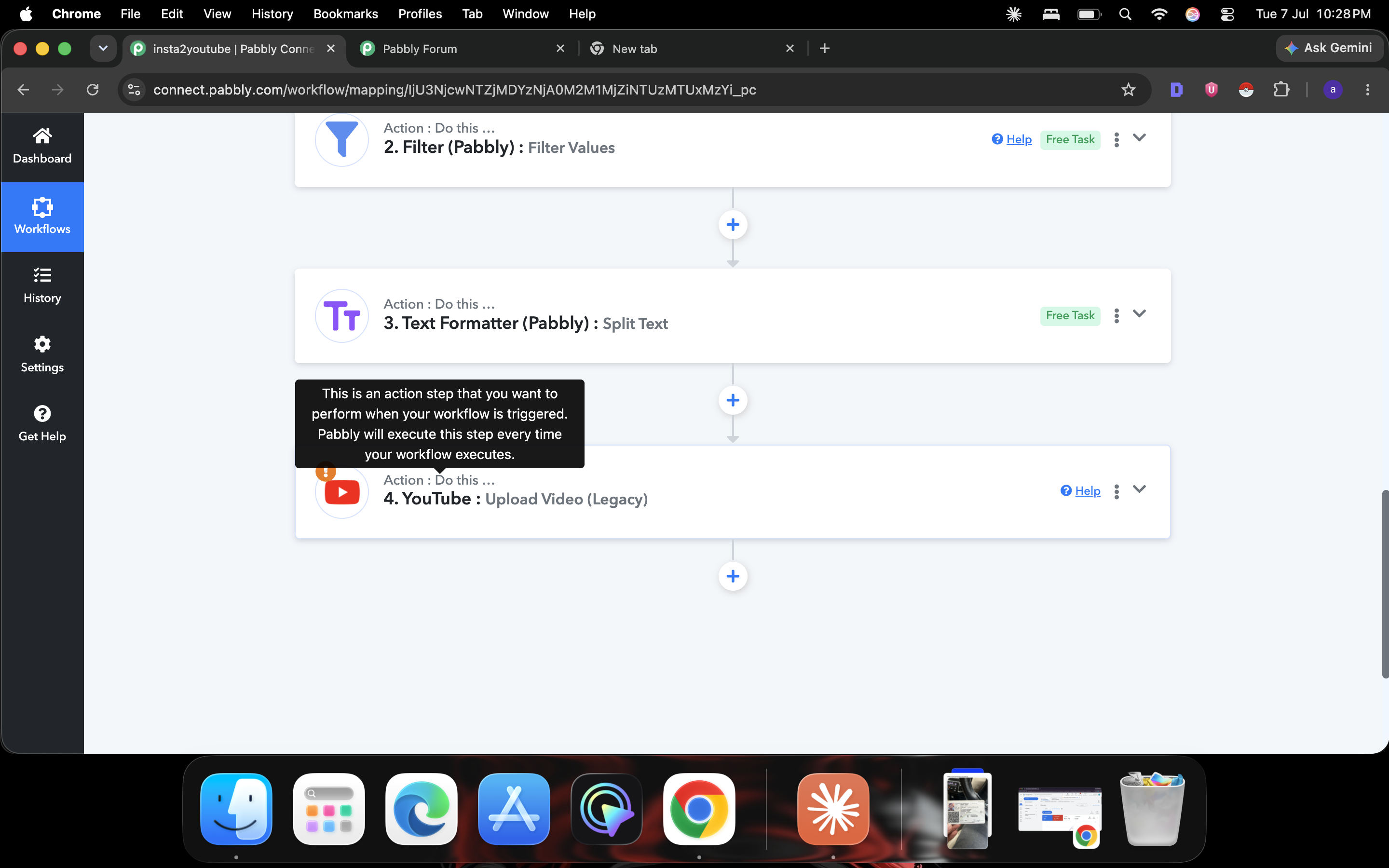This screenshot has height=868, width=1389.
Task: Close the Pabbly Forum tab
Action: coord(560,49)
